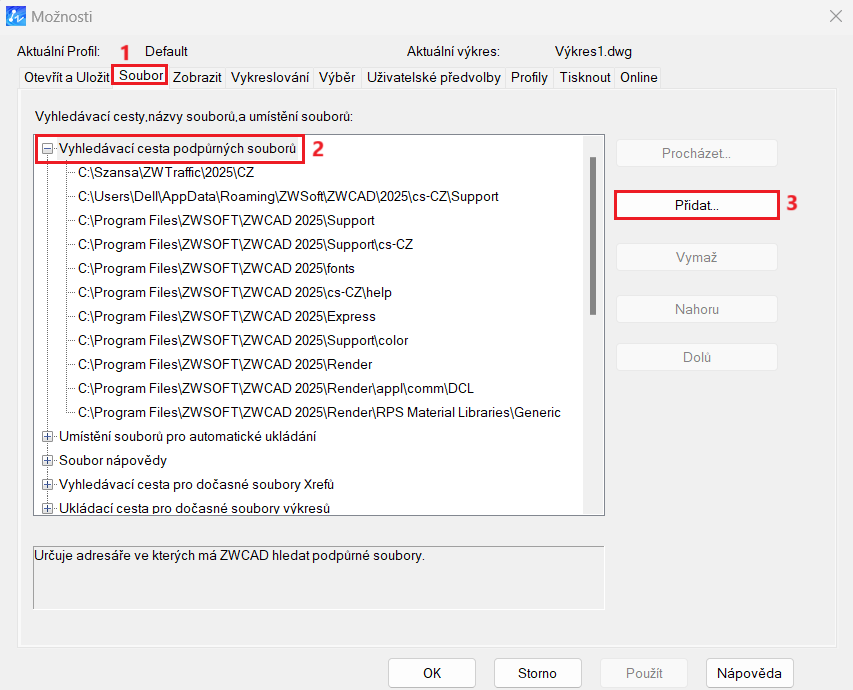The height and width of the screenshot is (690, 853).
Task: Open the Výběr tab
Action: [337, 77]
